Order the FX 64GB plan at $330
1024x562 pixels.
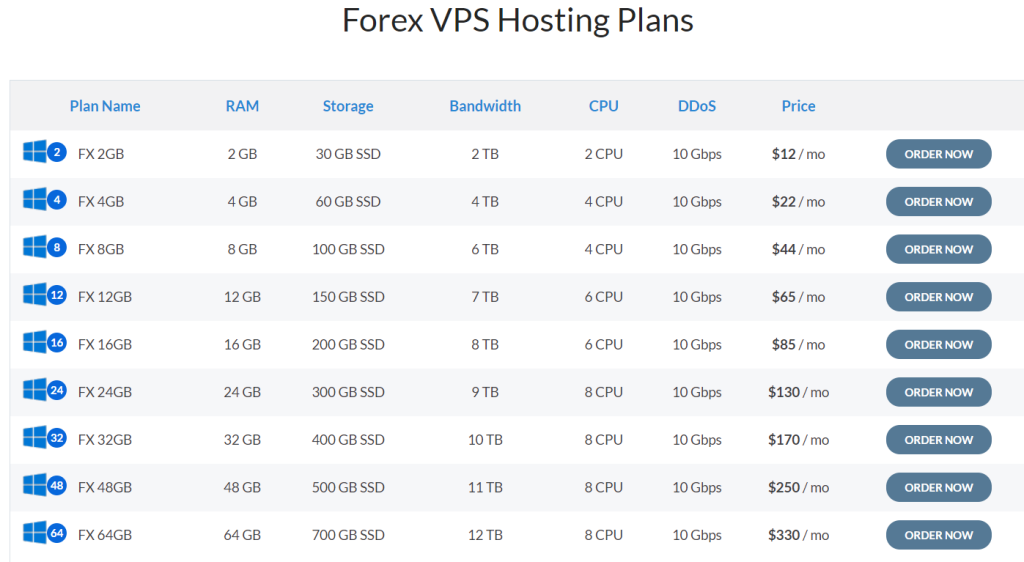coord(938,535)
